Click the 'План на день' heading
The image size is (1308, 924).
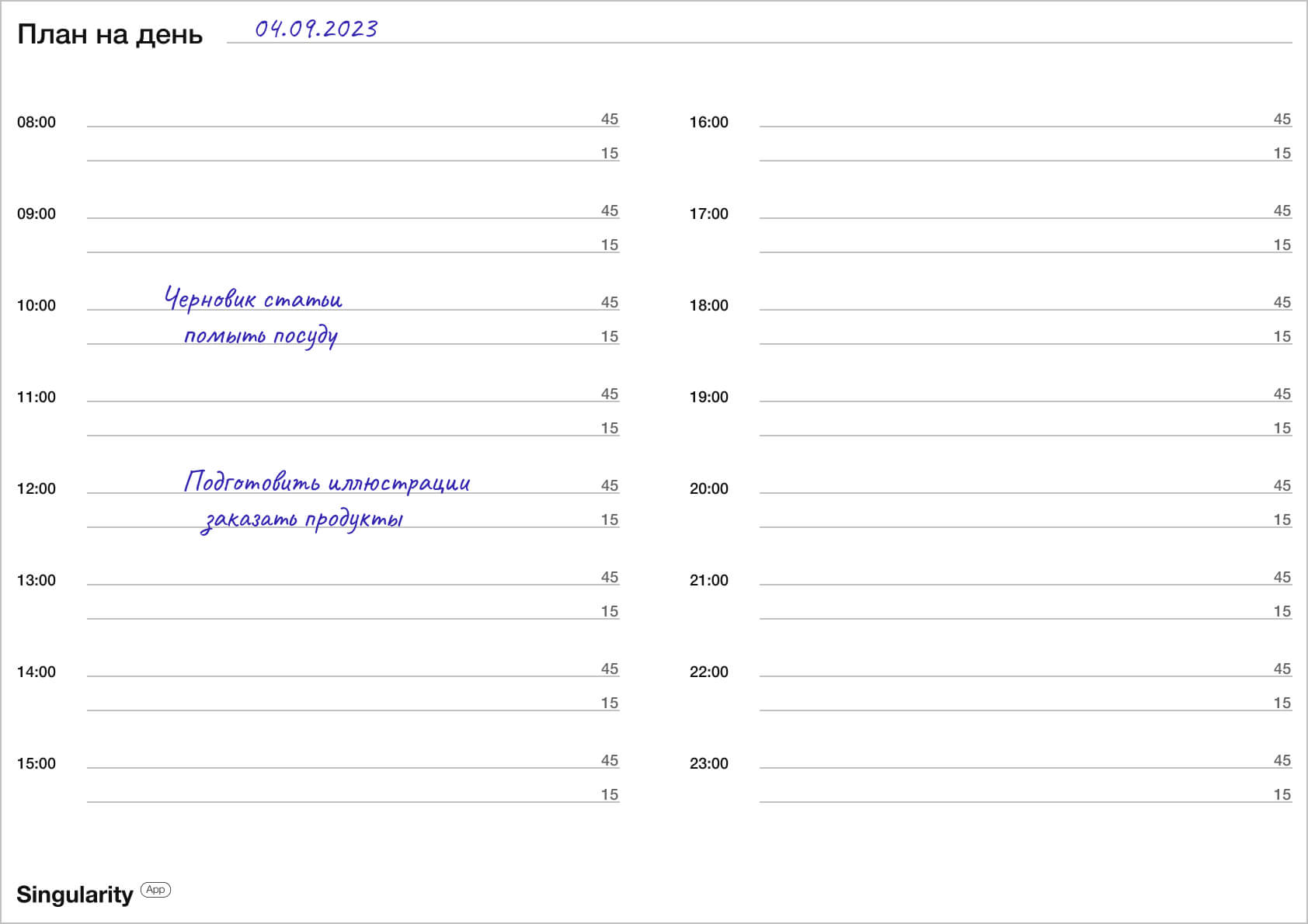tap(110, 35)
